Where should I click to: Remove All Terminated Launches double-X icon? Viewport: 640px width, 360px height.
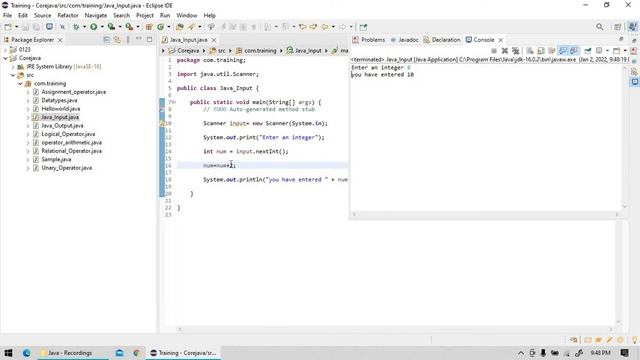click(516, 51)
